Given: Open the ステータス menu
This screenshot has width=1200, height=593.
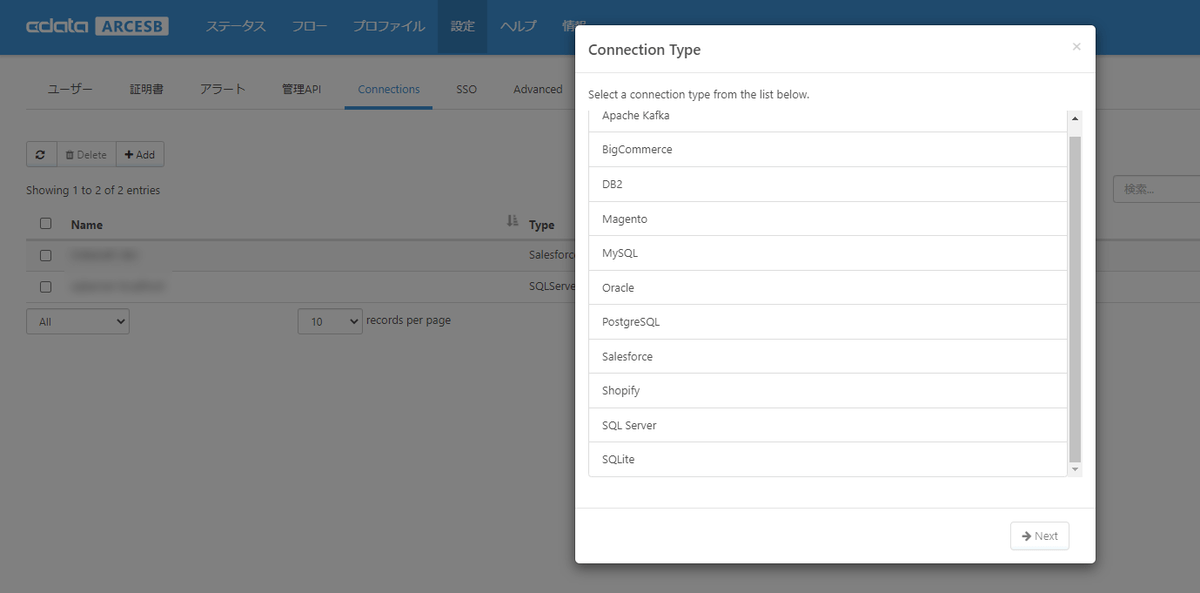Looking at the screenshot, I should coord(236,26).
